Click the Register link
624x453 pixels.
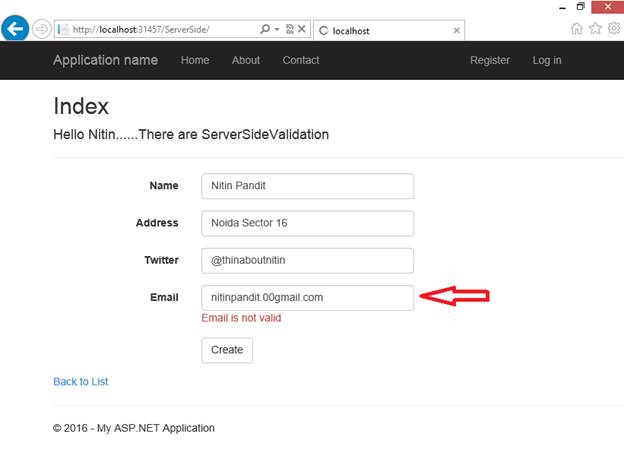pos(490,60)
